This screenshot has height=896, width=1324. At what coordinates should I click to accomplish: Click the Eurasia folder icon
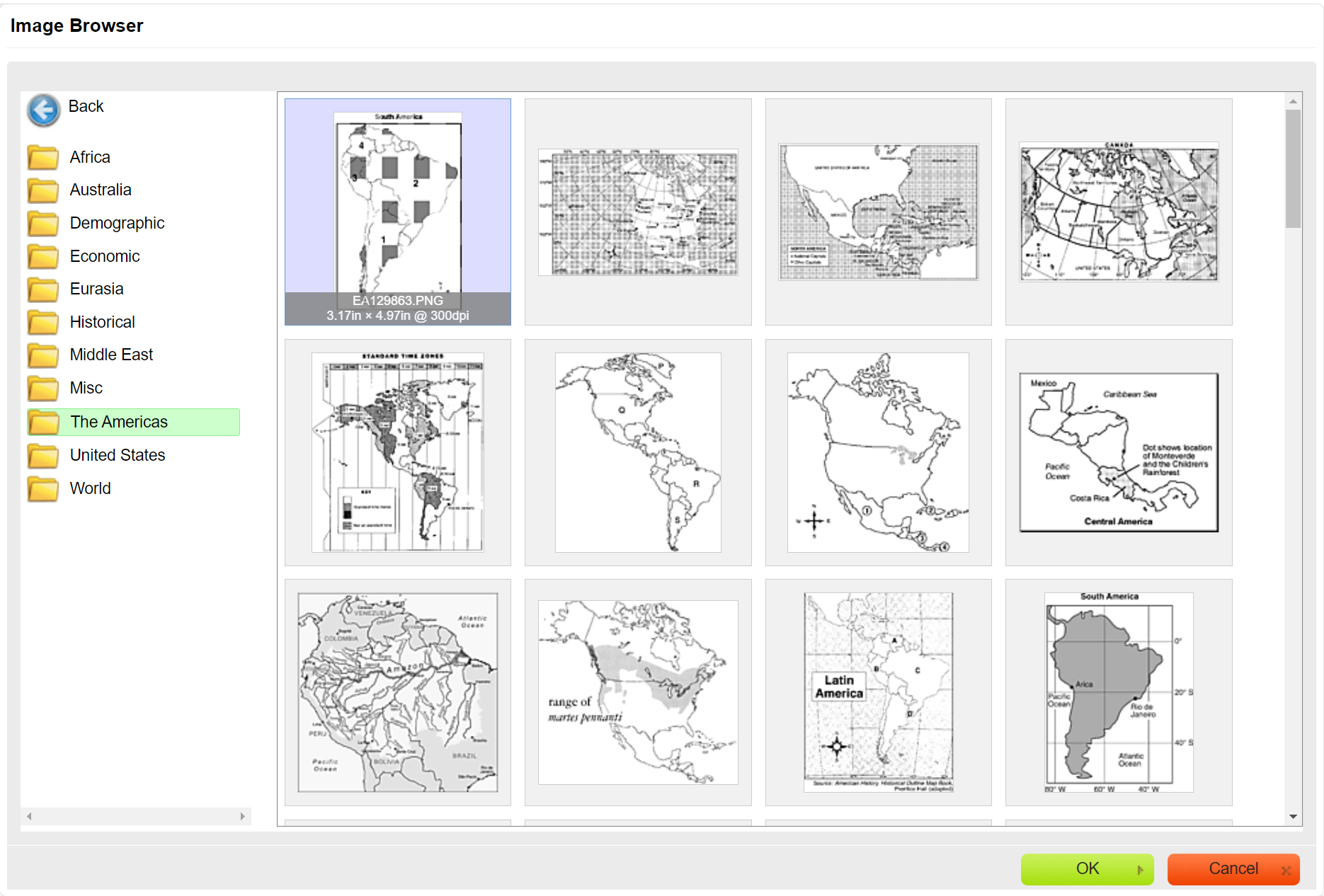coord(43,289)
